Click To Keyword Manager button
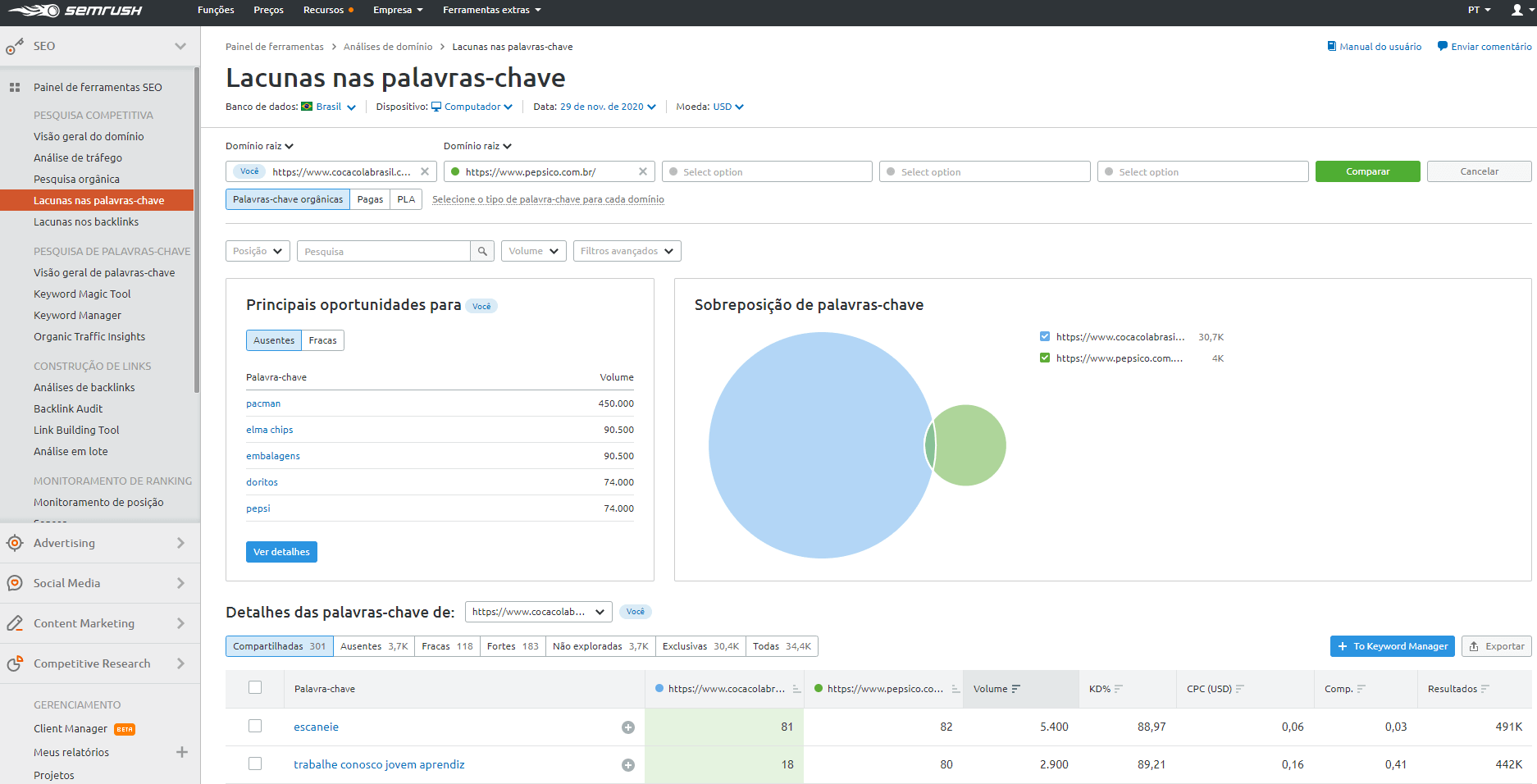 coord(1392,646)
